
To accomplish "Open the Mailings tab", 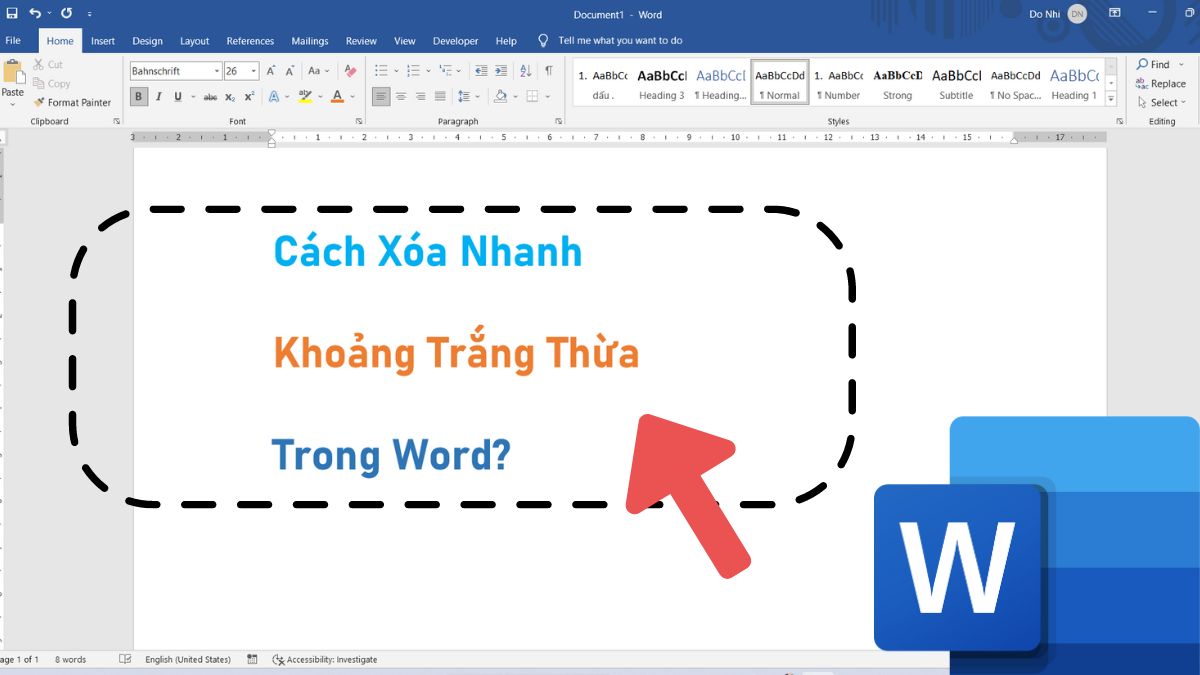I will (x=309, y=41).
